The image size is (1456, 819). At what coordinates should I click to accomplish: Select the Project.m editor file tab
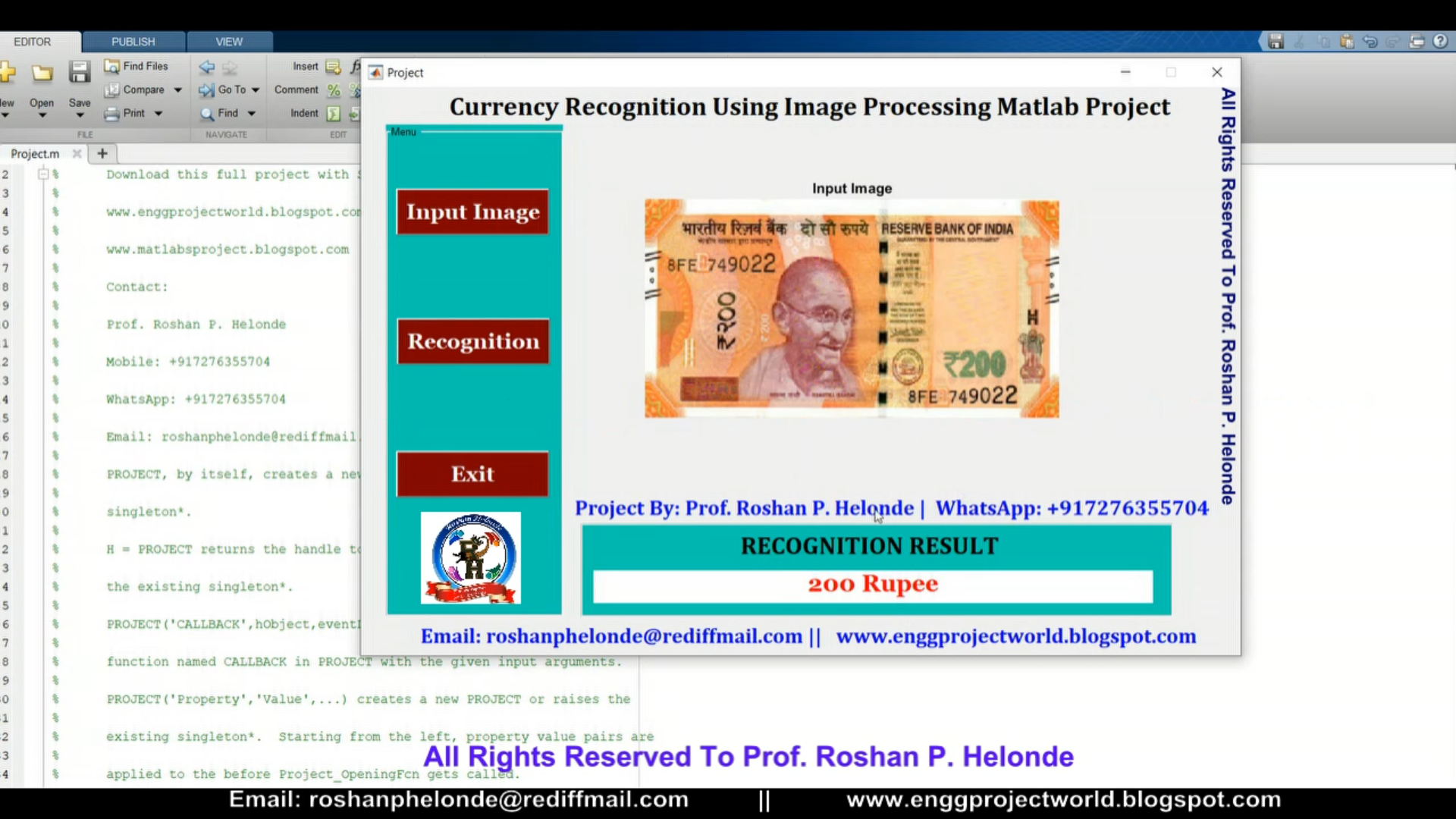(x=35, y=153)
